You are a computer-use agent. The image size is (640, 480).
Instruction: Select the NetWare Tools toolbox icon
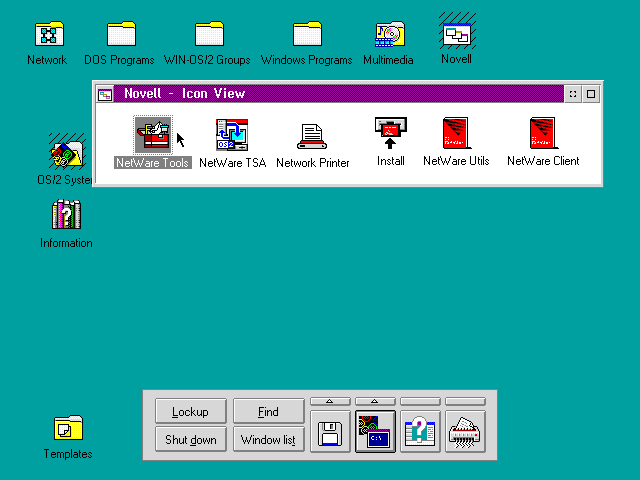[x=153, y=135]
